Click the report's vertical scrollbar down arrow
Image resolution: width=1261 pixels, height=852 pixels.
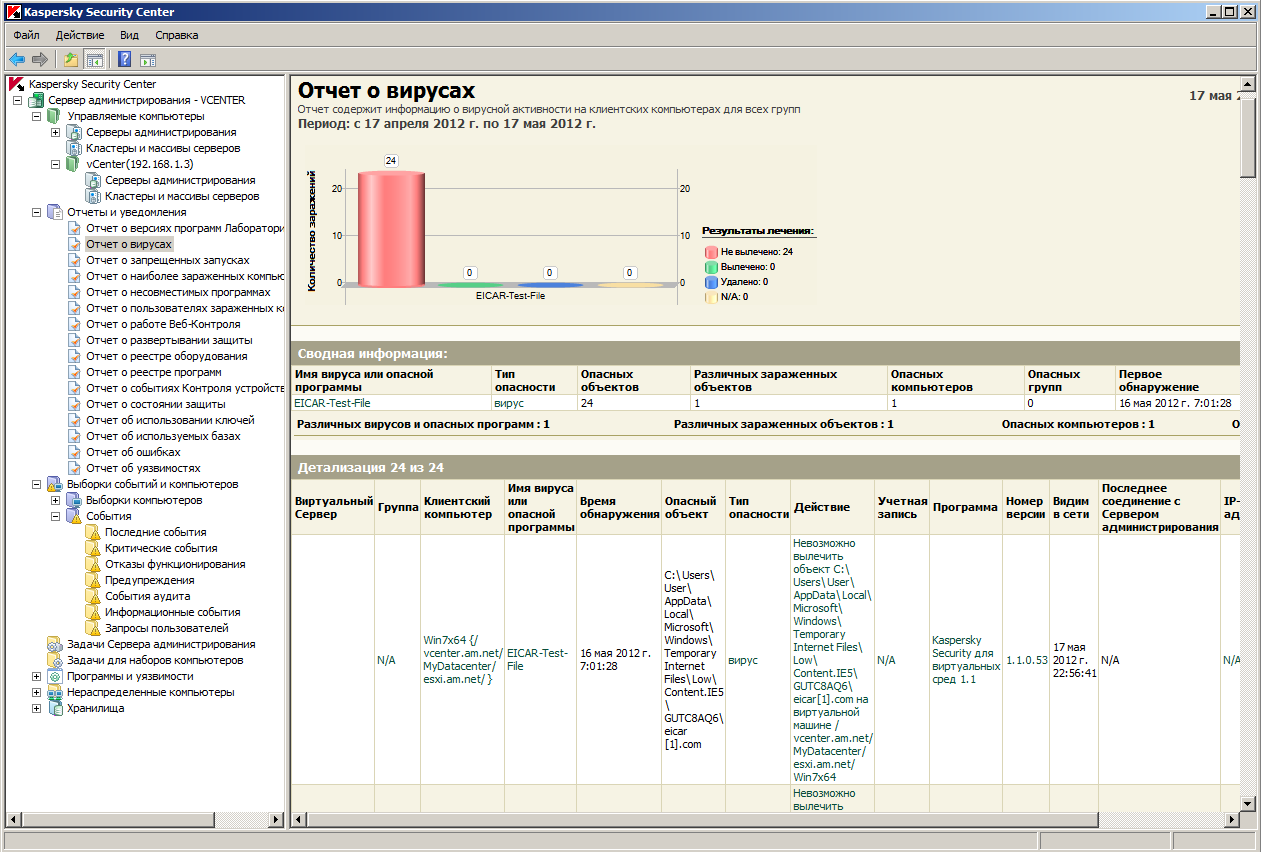[1247, 803]
